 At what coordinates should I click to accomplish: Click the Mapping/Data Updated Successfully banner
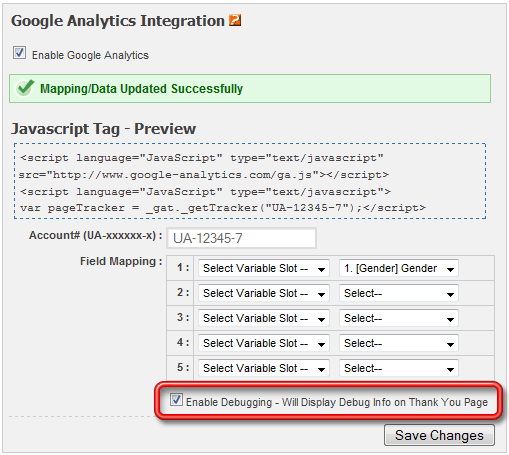[250, 88]
